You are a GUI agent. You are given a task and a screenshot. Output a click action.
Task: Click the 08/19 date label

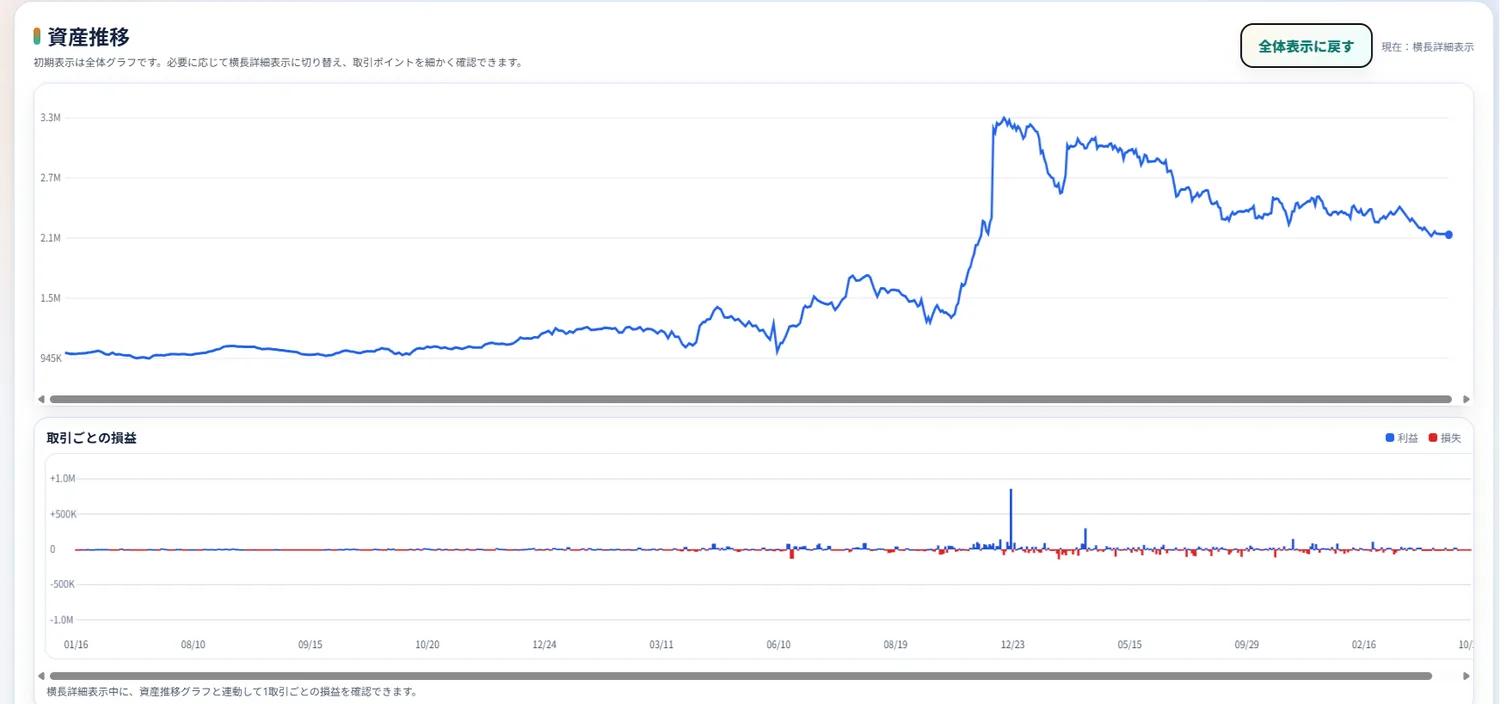click(x=896, y=645)
